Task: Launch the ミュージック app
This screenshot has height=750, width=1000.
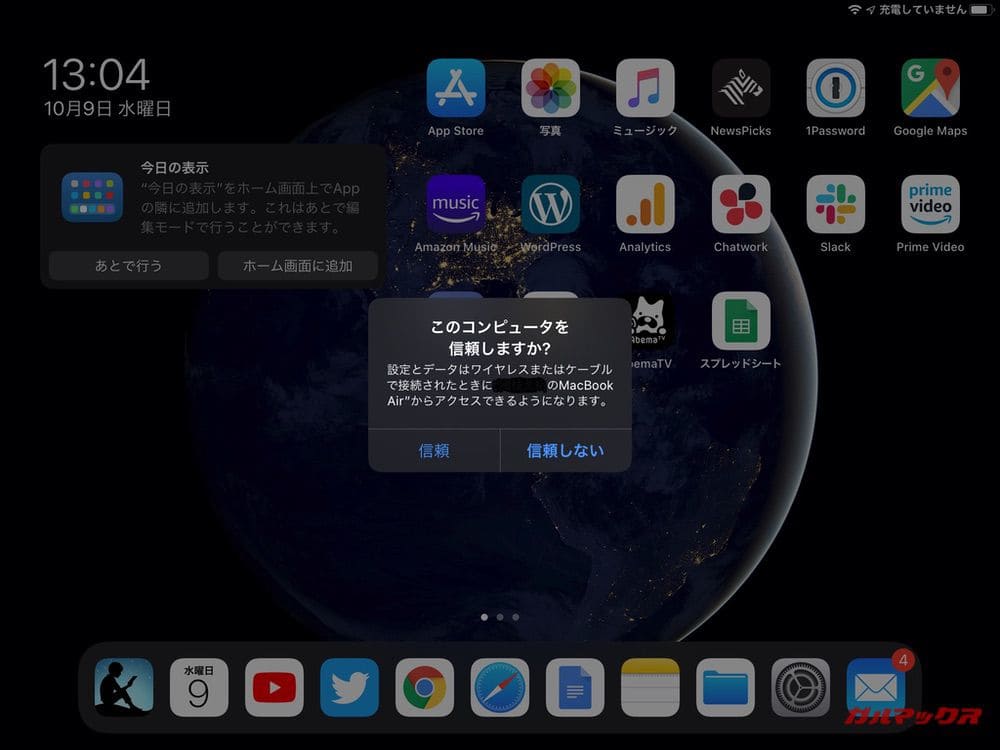Action: [645, 88]
